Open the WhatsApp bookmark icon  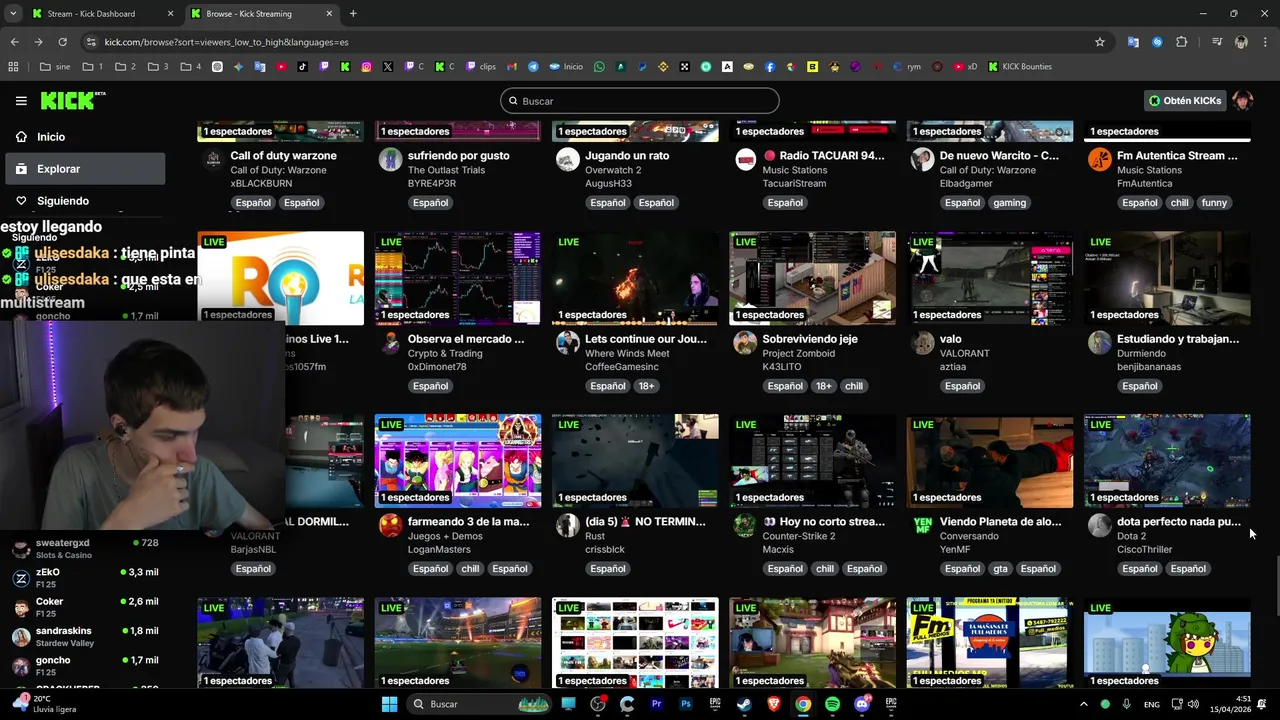599,67
